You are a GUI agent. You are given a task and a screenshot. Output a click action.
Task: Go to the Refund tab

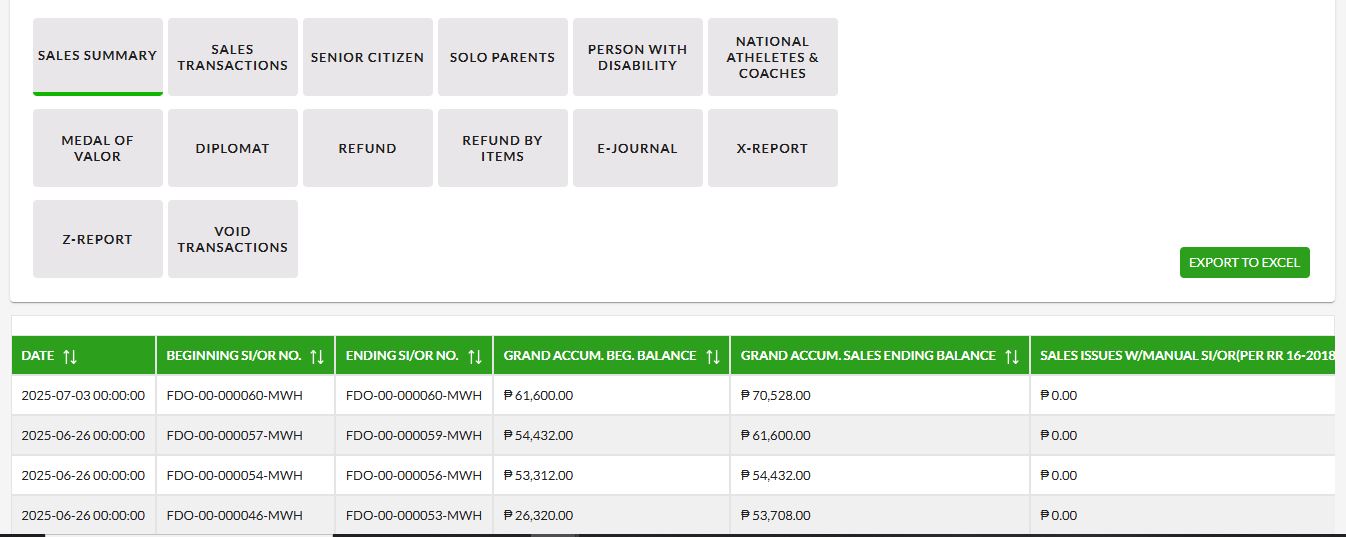pos(368,148)
